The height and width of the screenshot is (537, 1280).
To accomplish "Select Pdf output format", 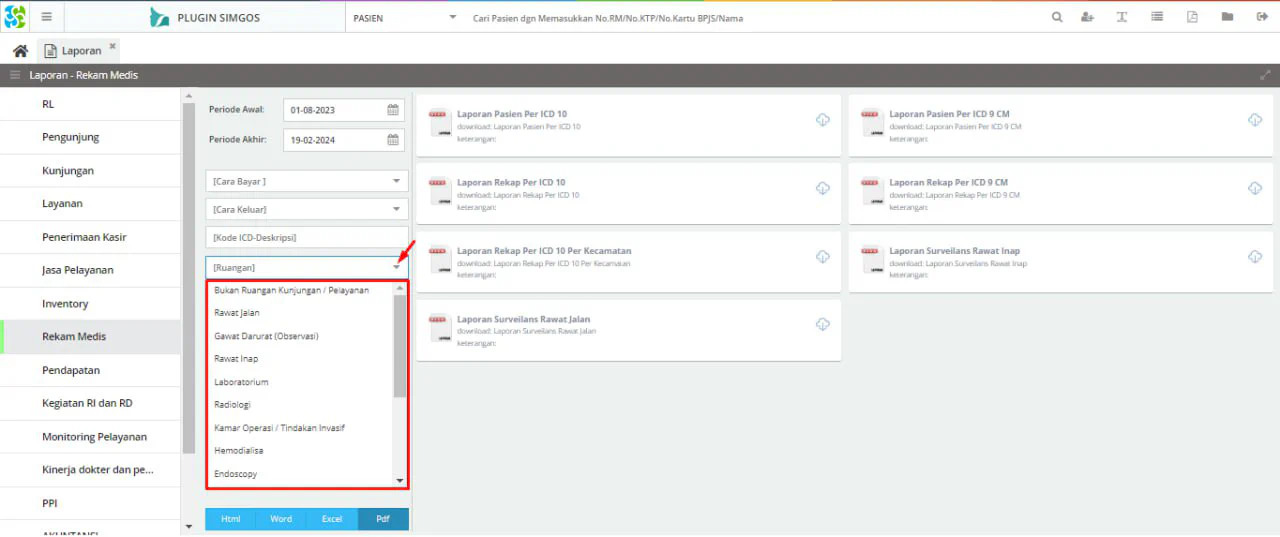I will point(383,519).
